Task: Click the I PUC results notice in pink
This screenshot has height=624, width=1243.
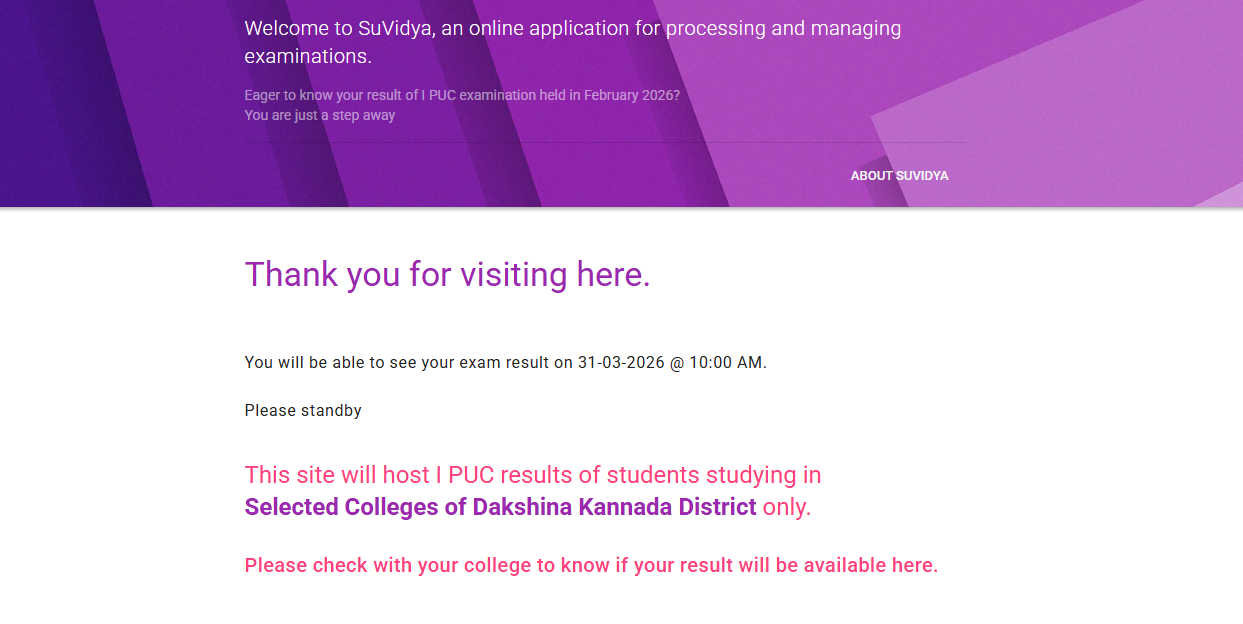Action: coord(533,474)
